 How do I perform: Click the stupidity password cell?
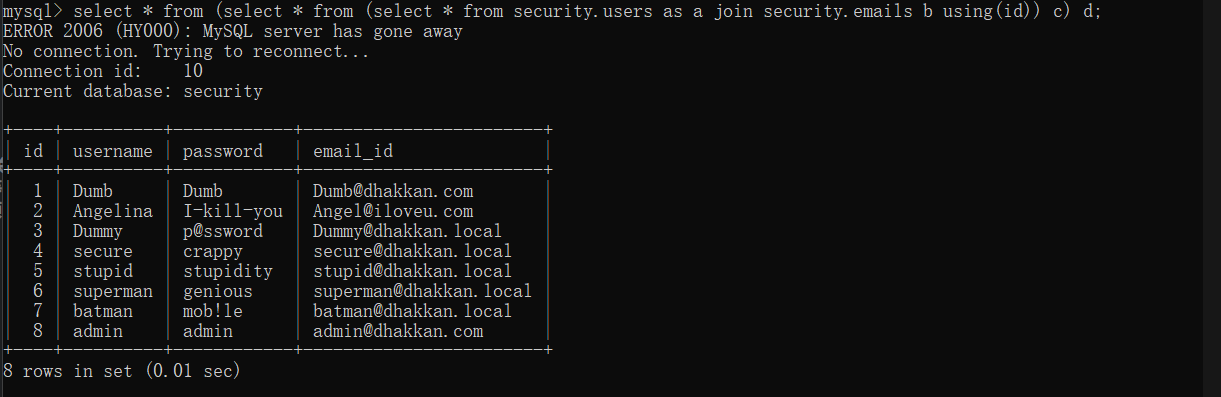(x=228, y=272)
